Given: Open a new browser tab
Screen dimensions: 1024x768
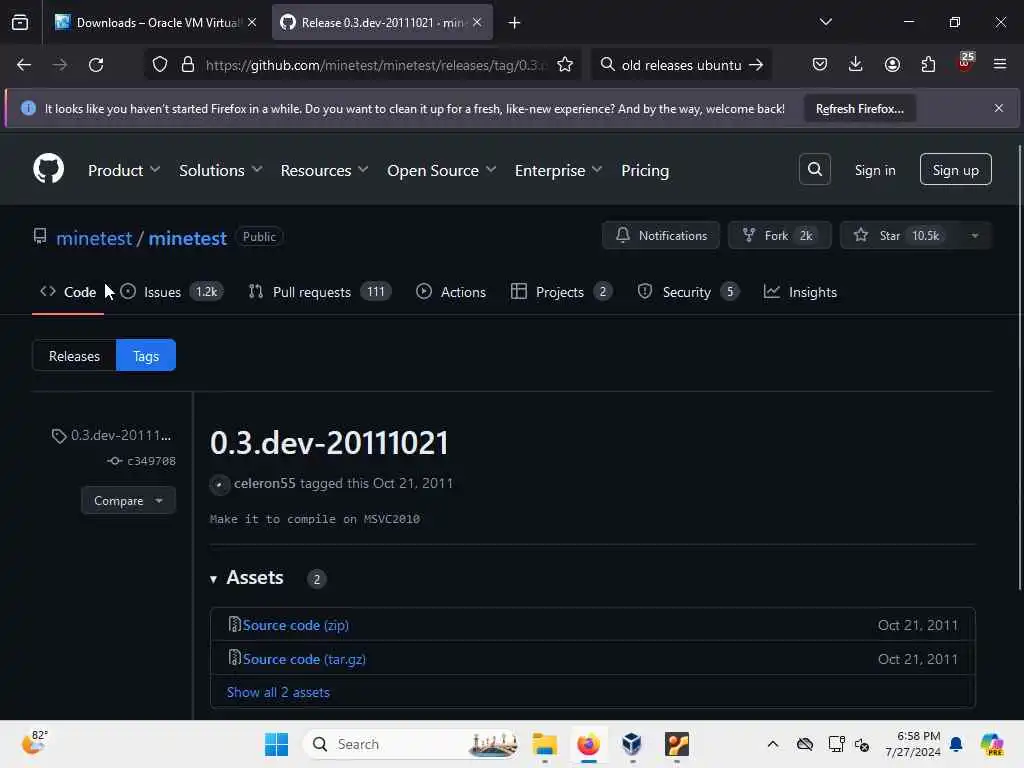Looking at the screenshot, I should coord(515,23).
